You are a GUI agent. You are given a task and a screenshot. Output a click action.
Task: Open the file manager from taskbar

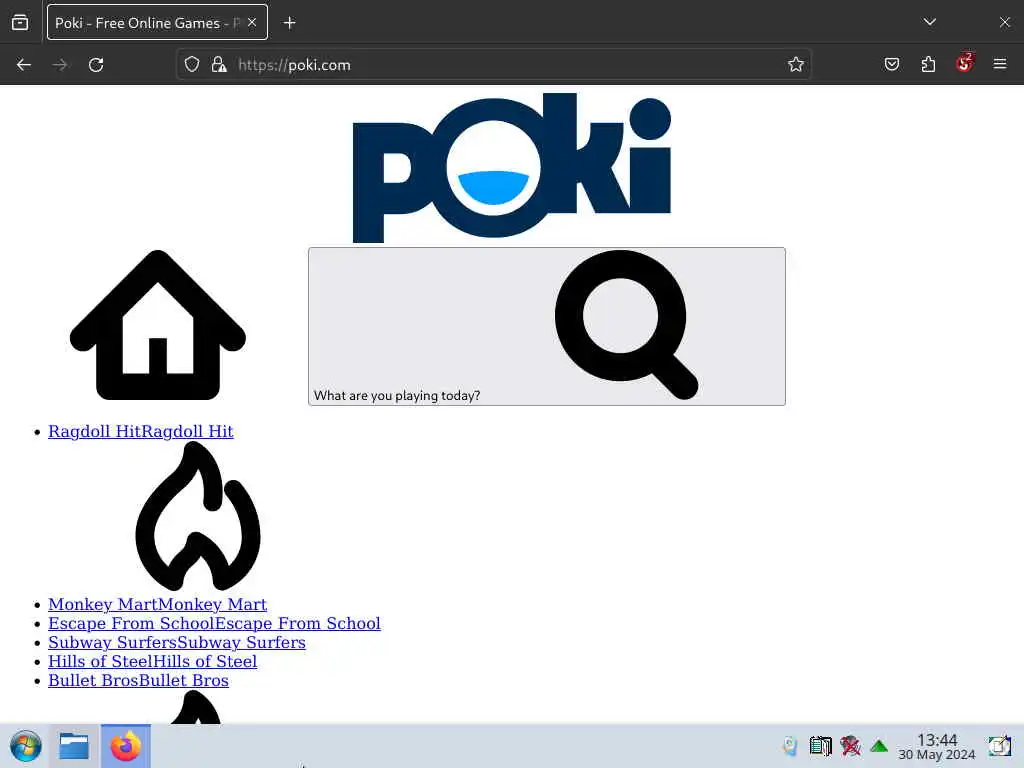(74, 746)
